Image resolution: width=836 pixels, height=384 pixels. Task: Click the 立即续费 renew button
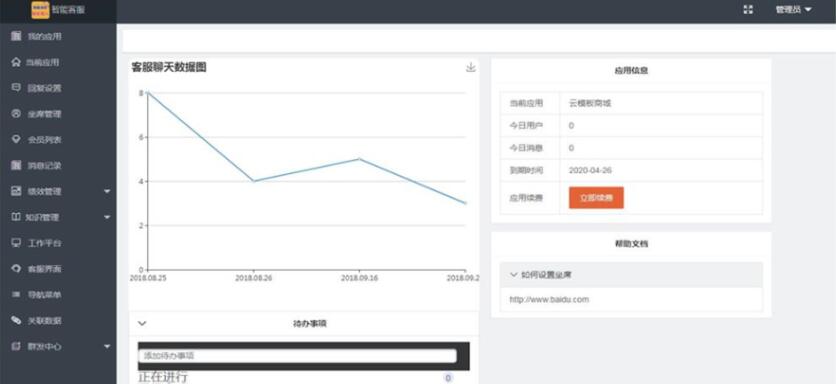pyautogui.click(x=596, y=197)
